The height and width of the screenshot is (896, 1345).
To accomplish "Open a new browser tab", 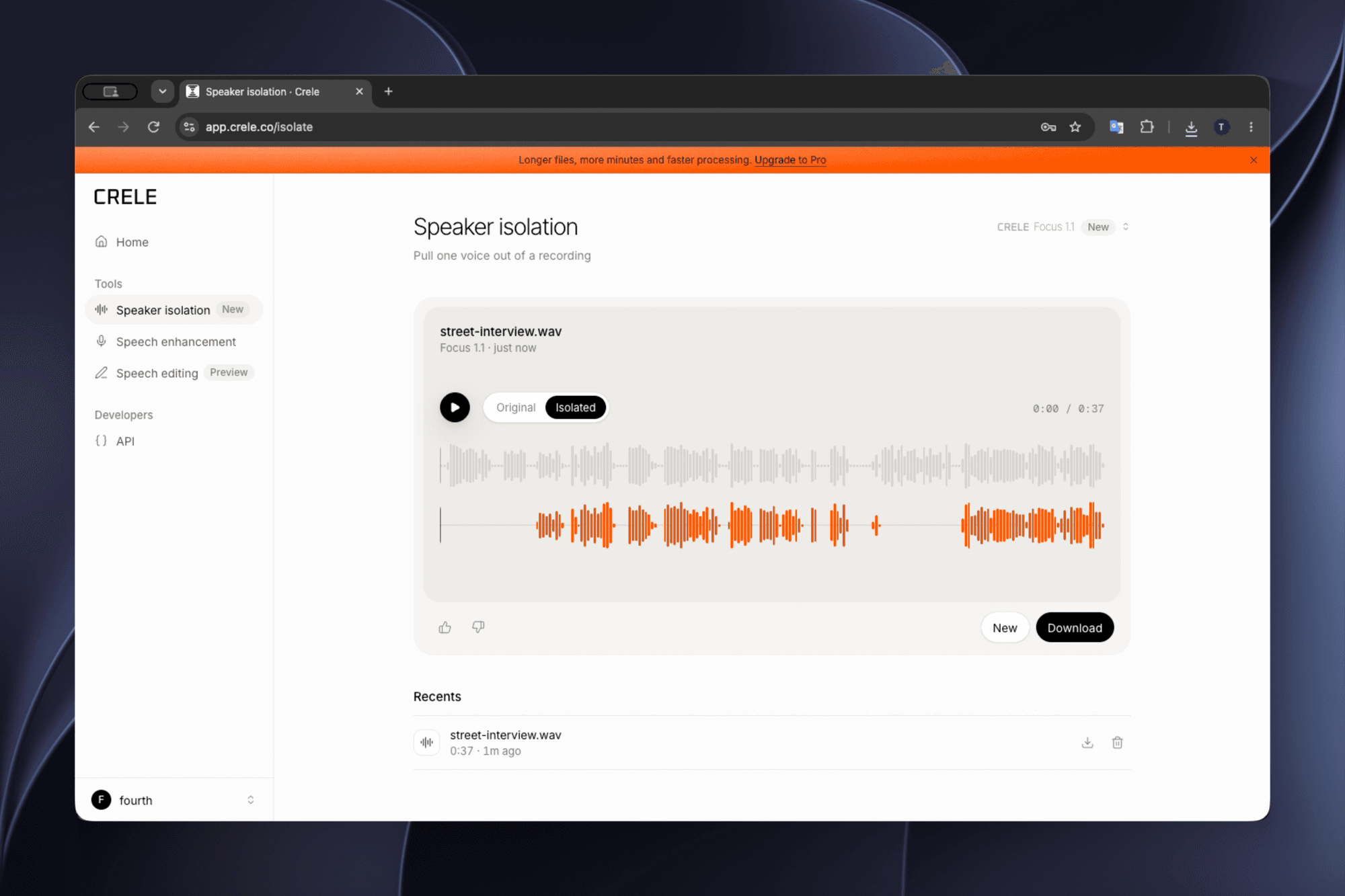I will 388,91.
